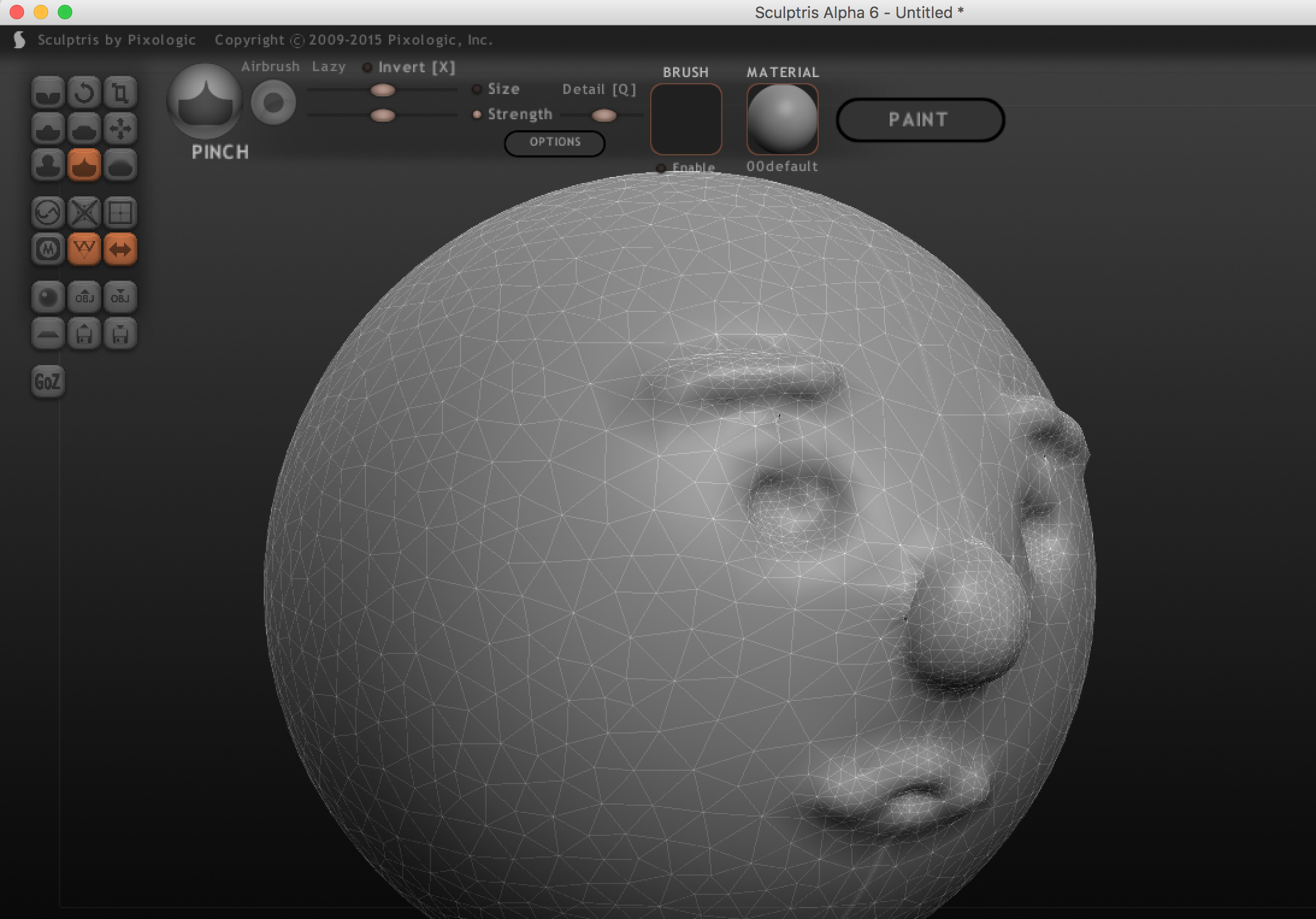Click the highlighted Pinch tool icon
Image resolution: width=1316 pixels, height=919 pixels.
pyautogui.click(x=84, y=165)
